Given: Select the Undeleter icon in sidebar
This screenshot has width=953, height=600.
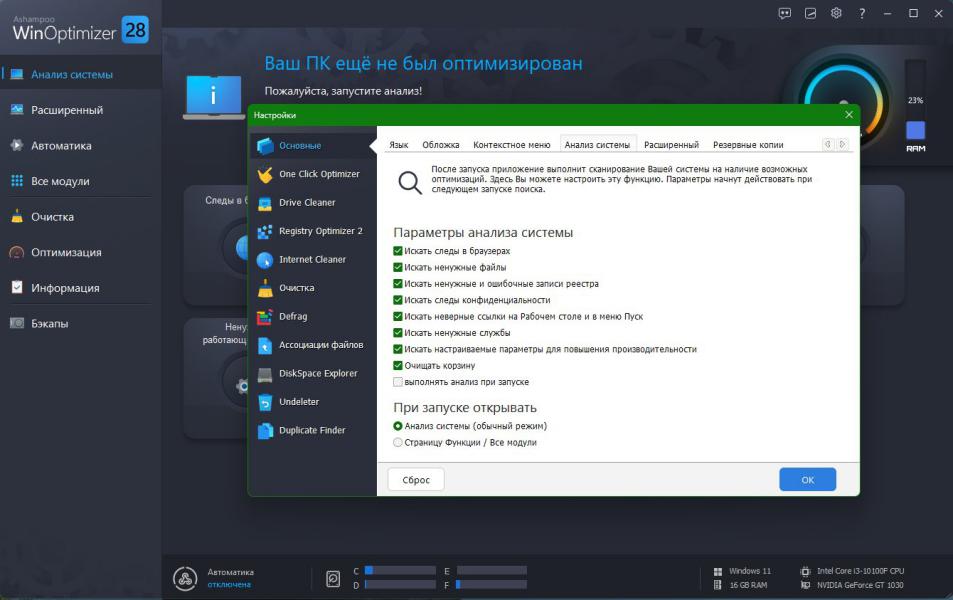Looking at the screenshot, I should (x=264, y=402).
